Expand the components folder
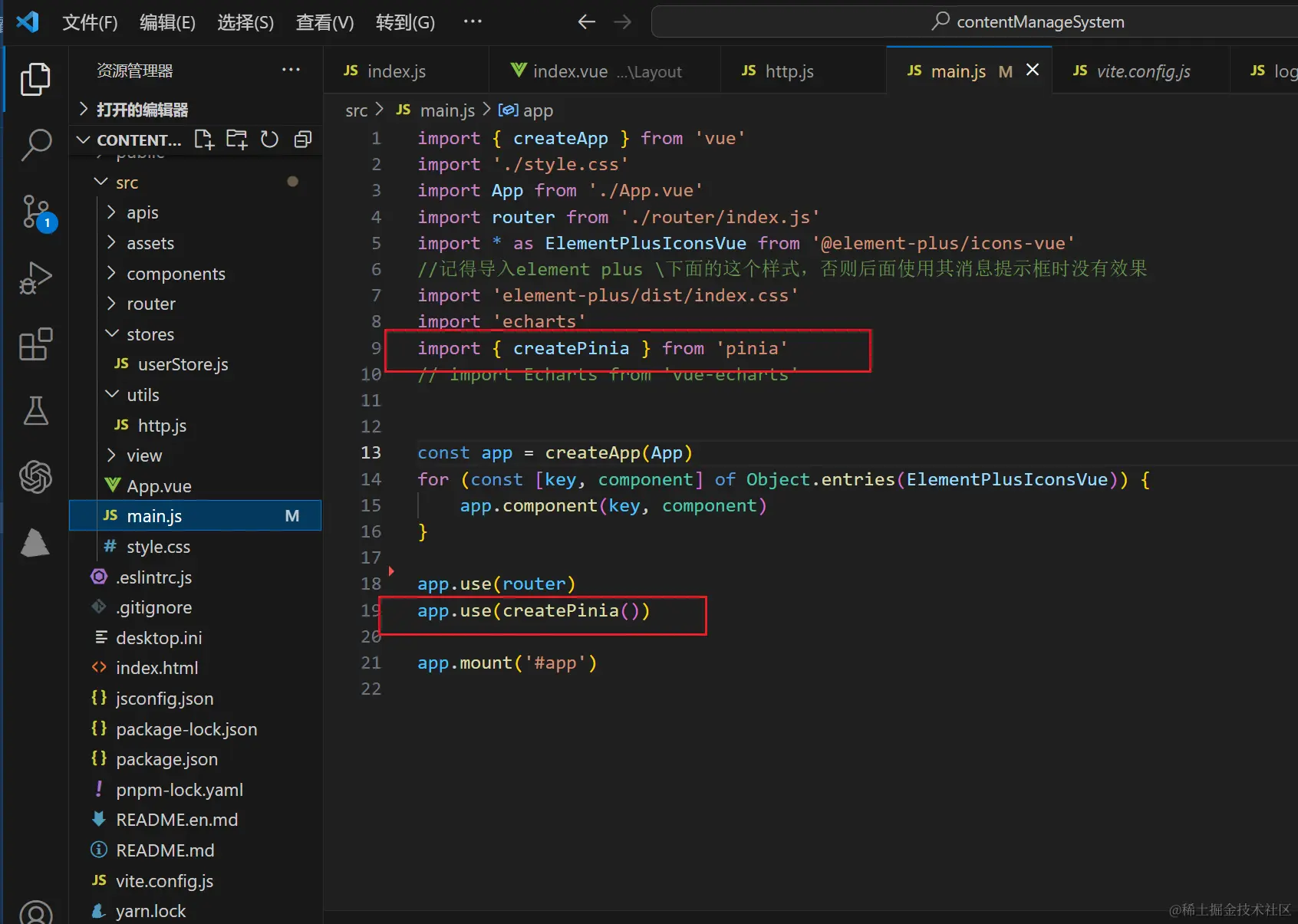The height and width of the screenshot is (924, 1298). point(111,273)
